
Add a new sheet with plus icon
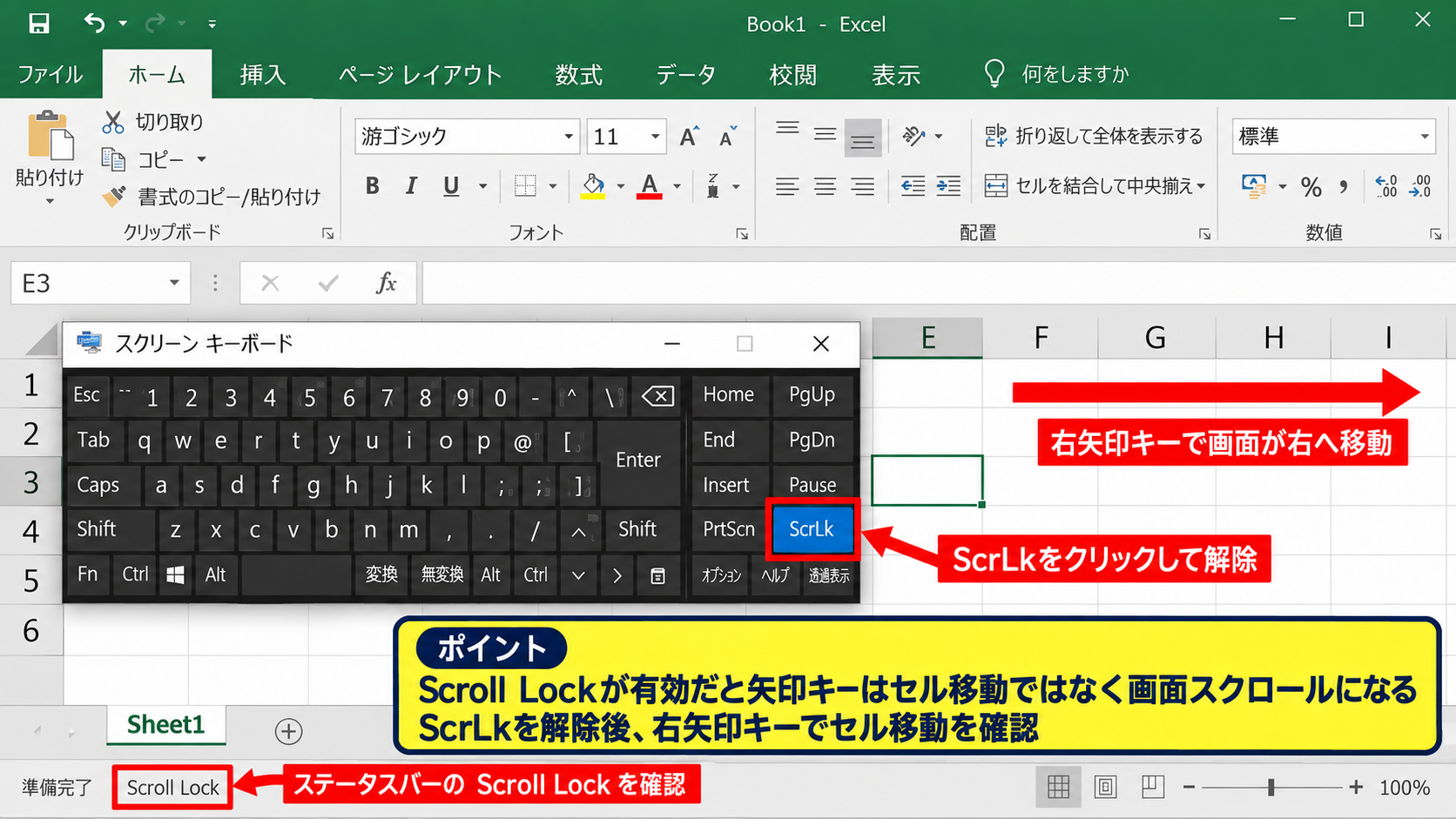288,731
